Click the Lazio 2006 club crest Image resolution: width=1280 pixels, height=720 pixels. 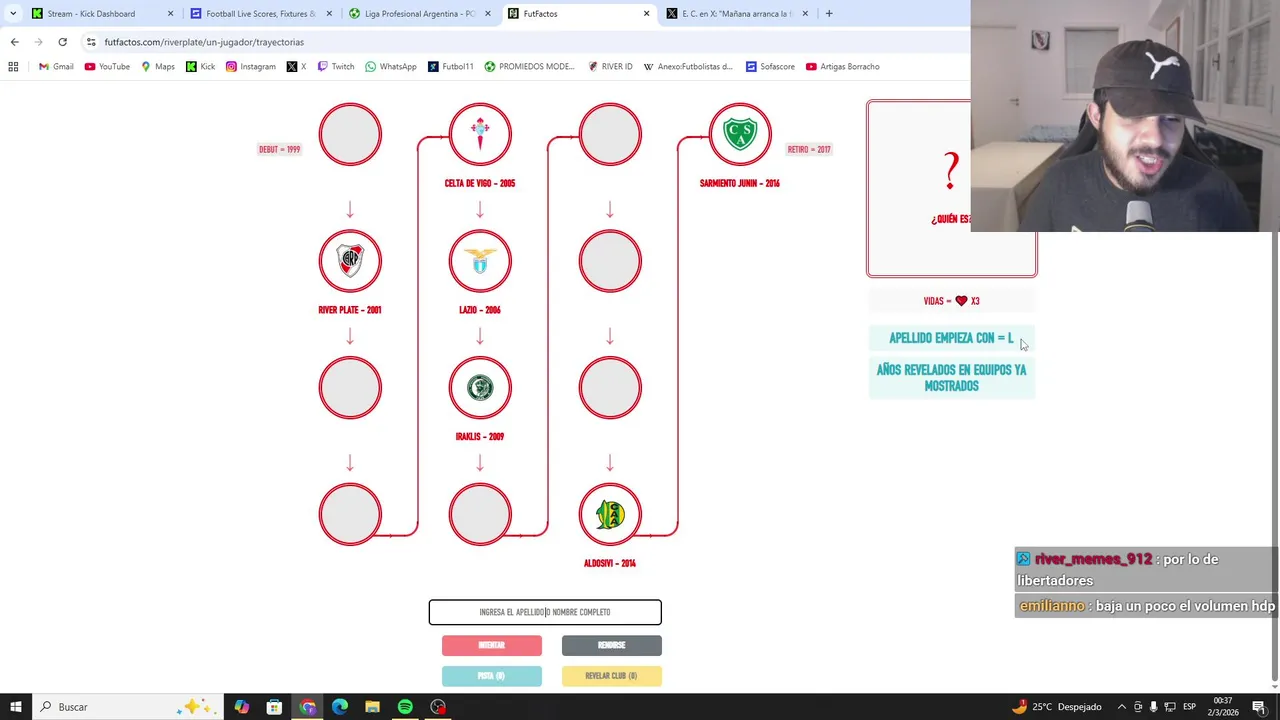480,261
